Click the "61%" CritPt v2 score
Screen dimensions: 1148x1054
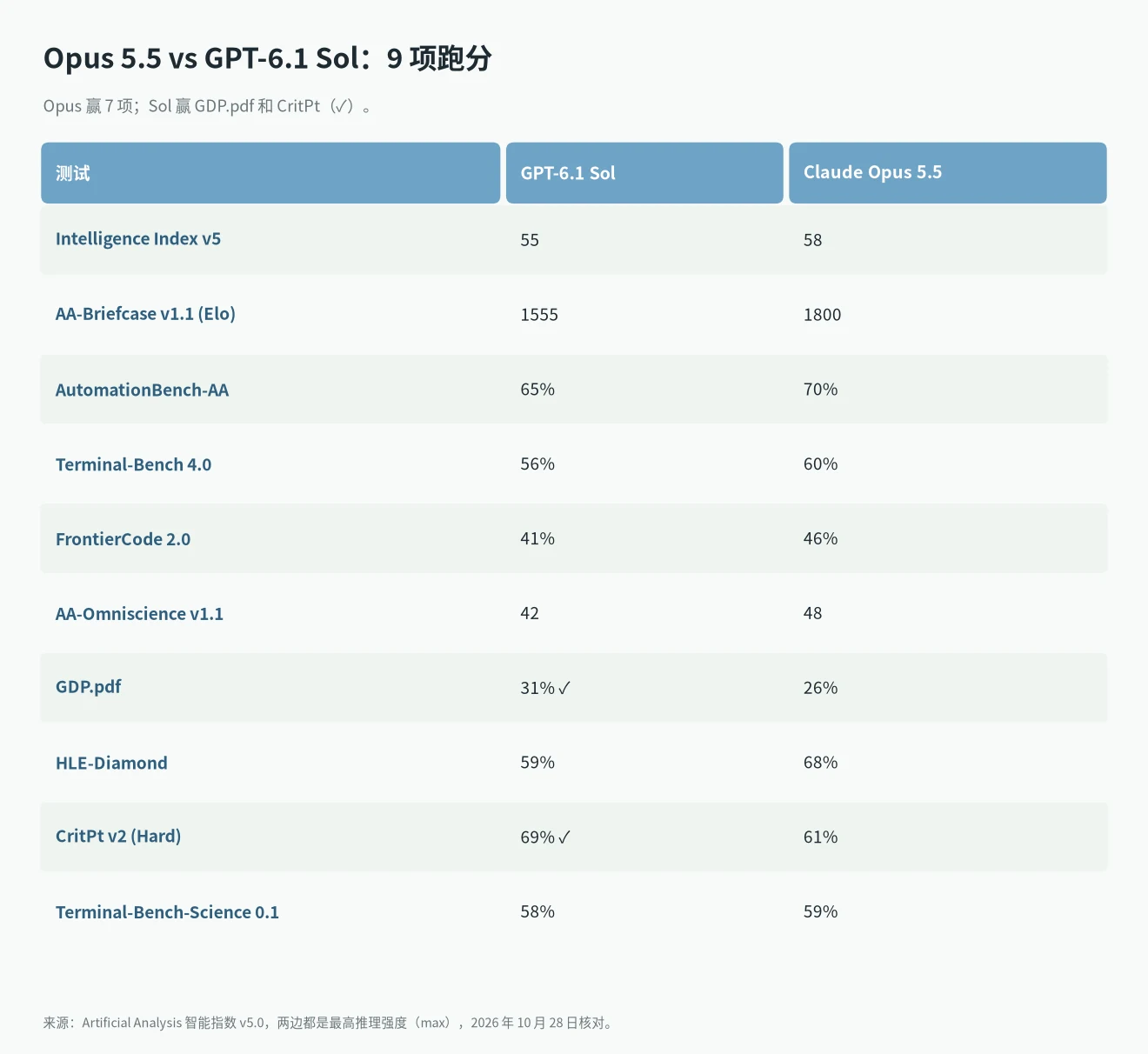click(820, 837)
